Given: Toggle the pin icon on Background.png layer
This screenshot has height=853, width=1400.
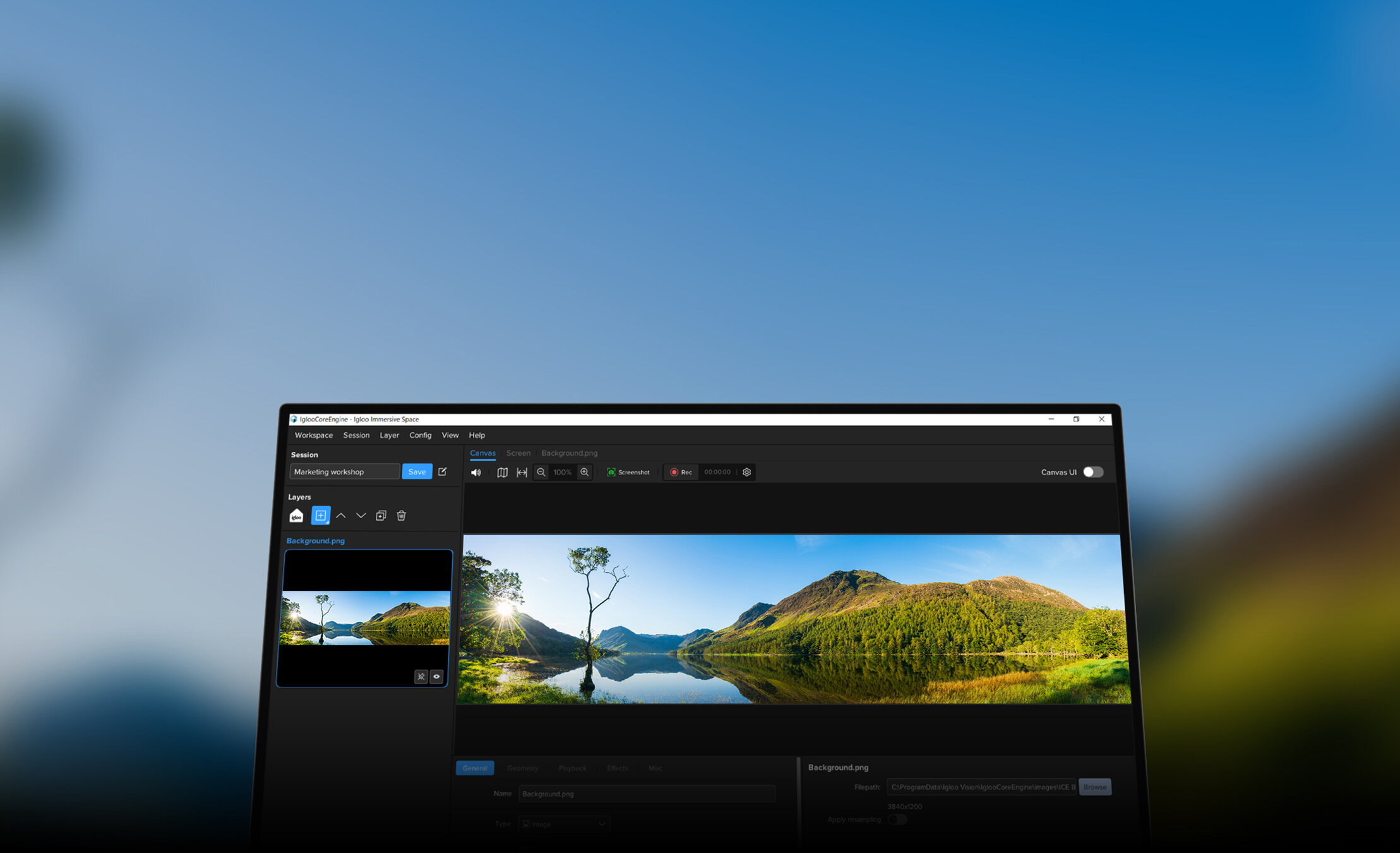Looking at the screenshot, I should 421,677.
